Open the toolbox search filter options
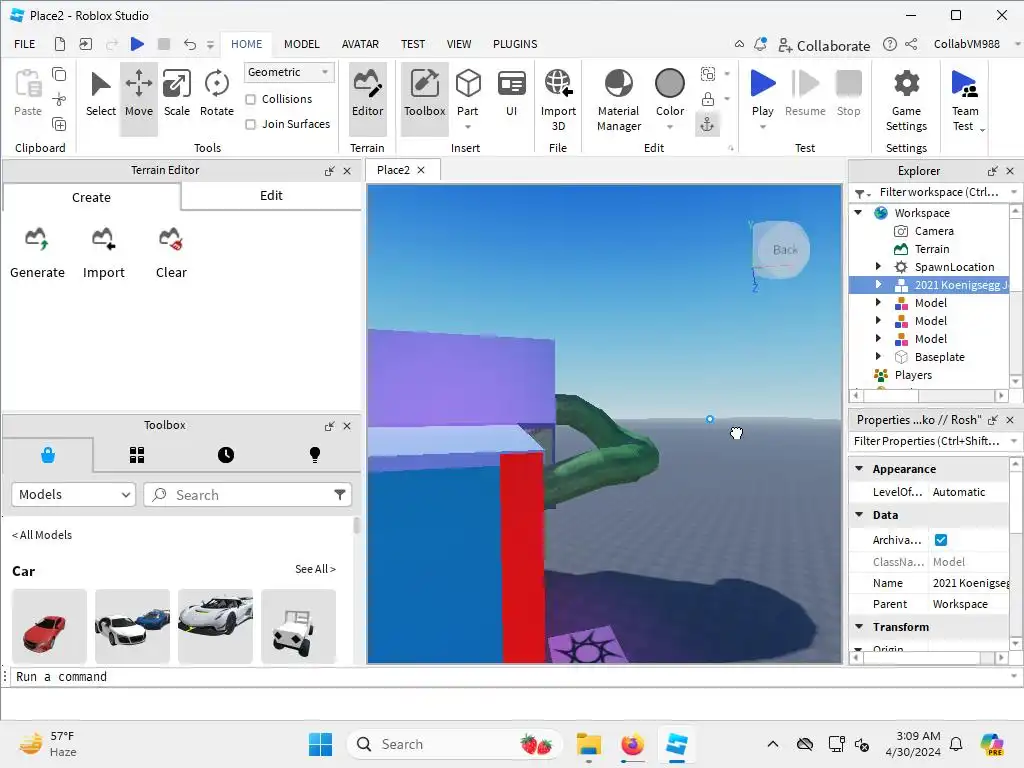The height and width of the screenshot is (768, 1024). click(340, 494)
